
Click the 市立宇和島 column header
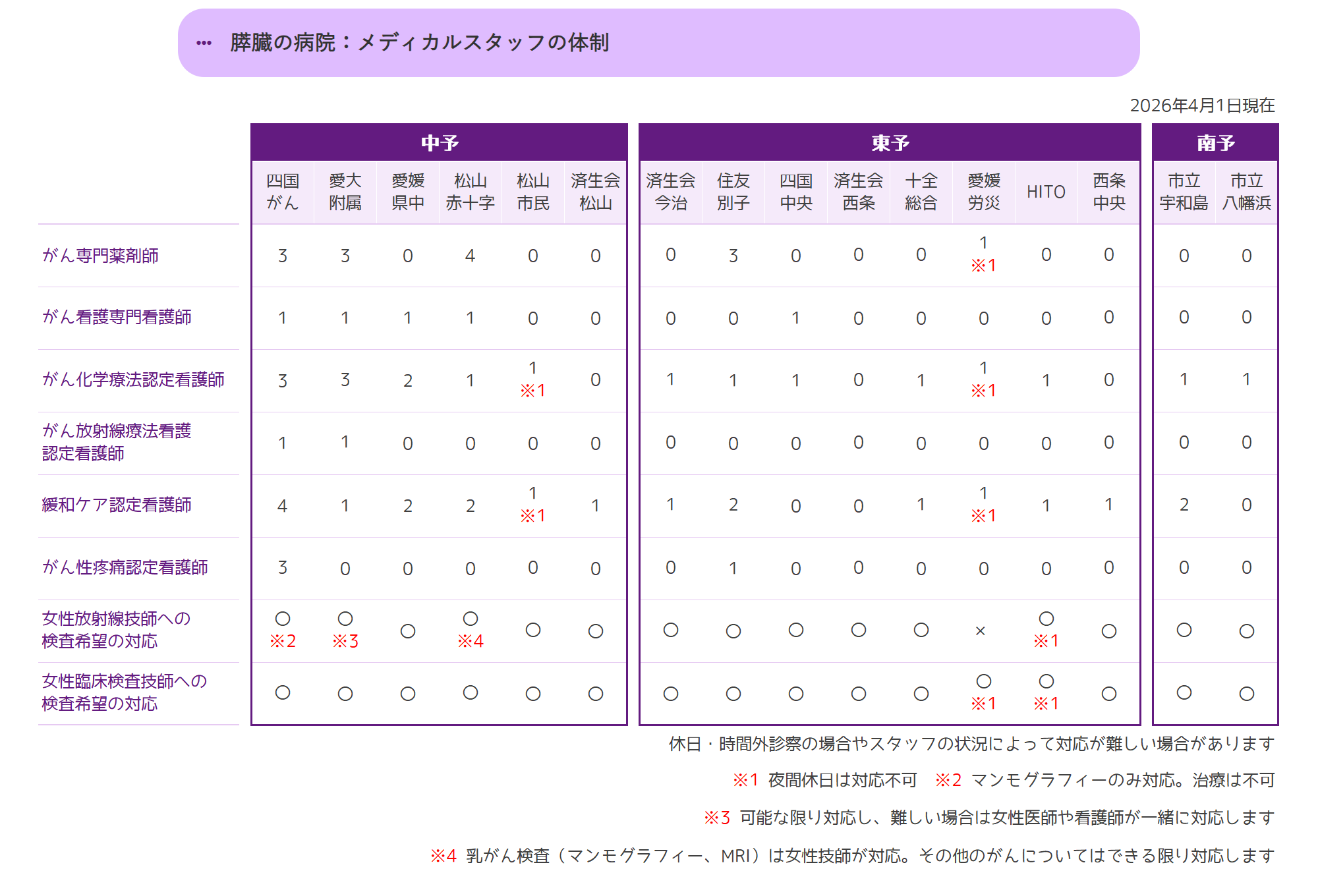1184,192
